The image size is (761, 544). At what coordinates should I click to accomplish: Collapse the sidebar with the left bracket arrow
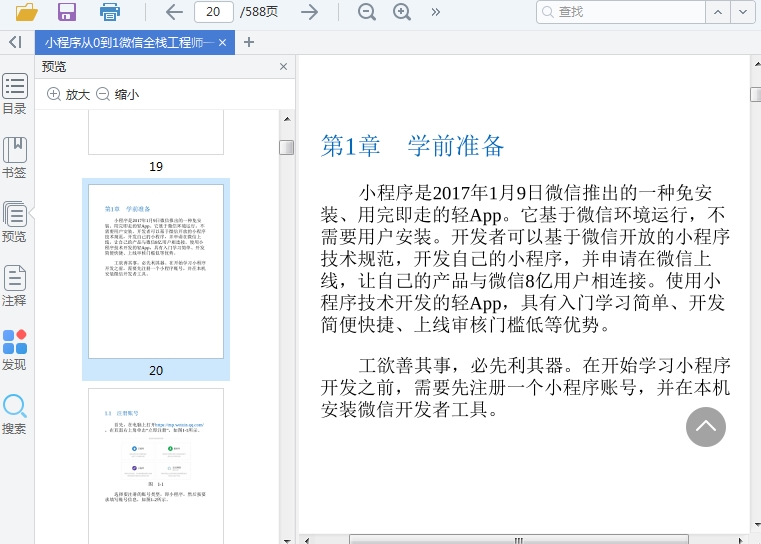(16, 42)
